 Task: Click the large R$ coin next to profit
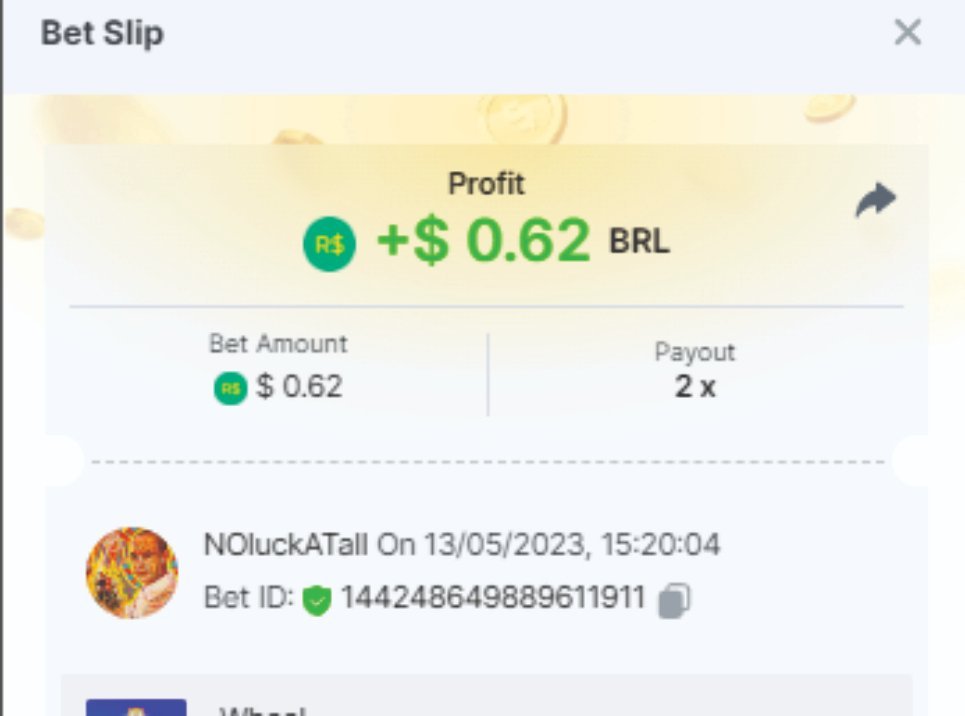coord(329,244)
